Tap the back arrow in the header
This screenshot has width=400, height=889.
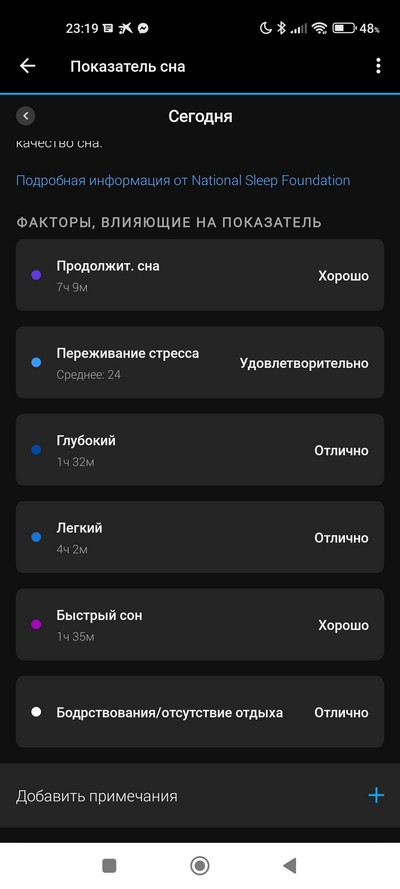(27, 66)
